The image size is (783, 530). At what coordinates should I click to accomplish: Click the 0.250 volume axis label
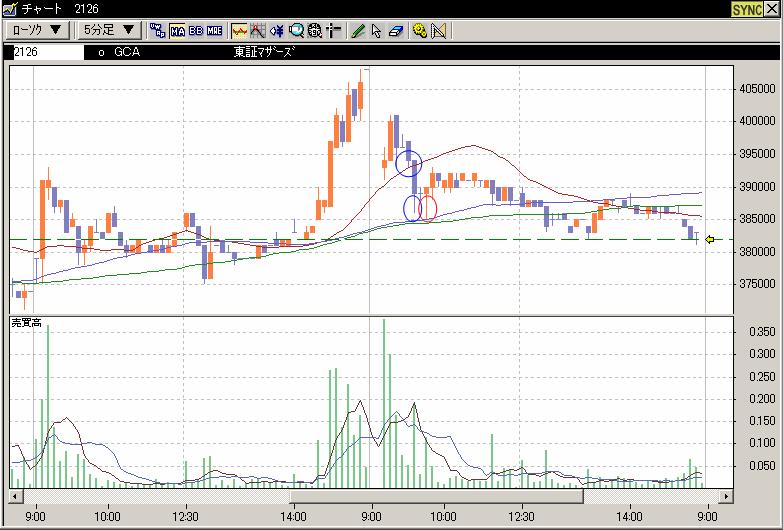(x=763, y=377)
